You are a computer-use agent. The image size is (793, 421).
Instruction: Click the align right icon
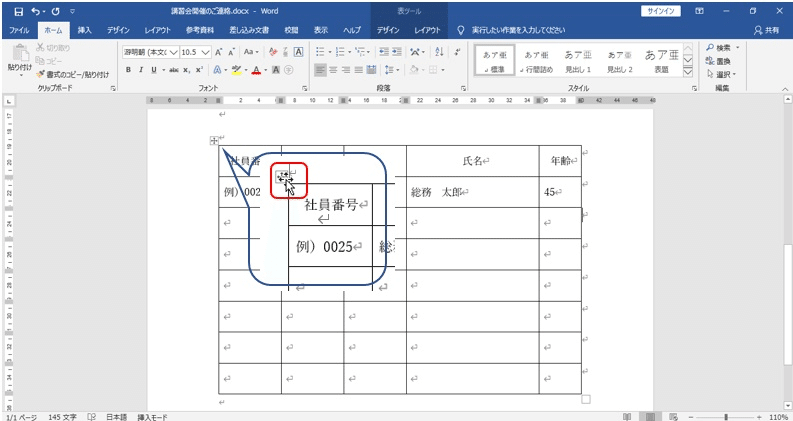346,70
